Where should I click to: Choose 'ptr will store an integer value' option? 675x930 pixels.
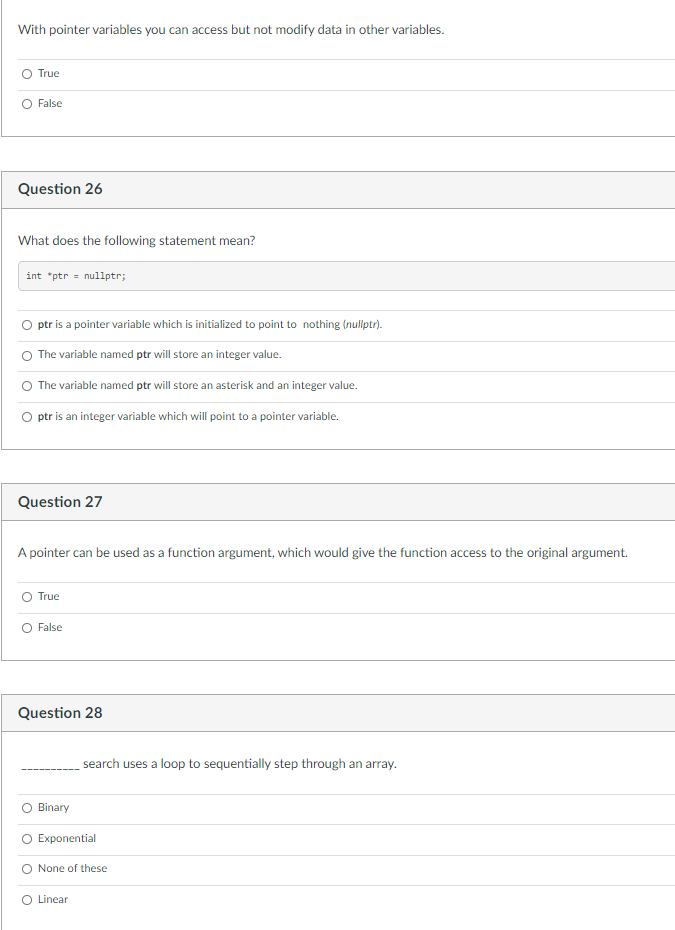click(x=27, y=356)
